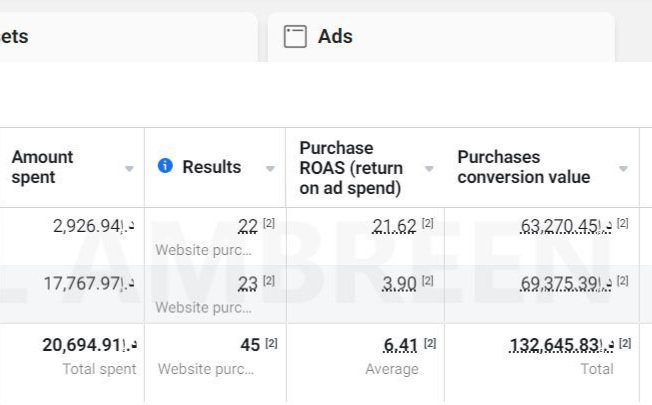Click the 3.90 ROAS value
The height and width of the screenshot is (405, 652).
click(398, 284)
